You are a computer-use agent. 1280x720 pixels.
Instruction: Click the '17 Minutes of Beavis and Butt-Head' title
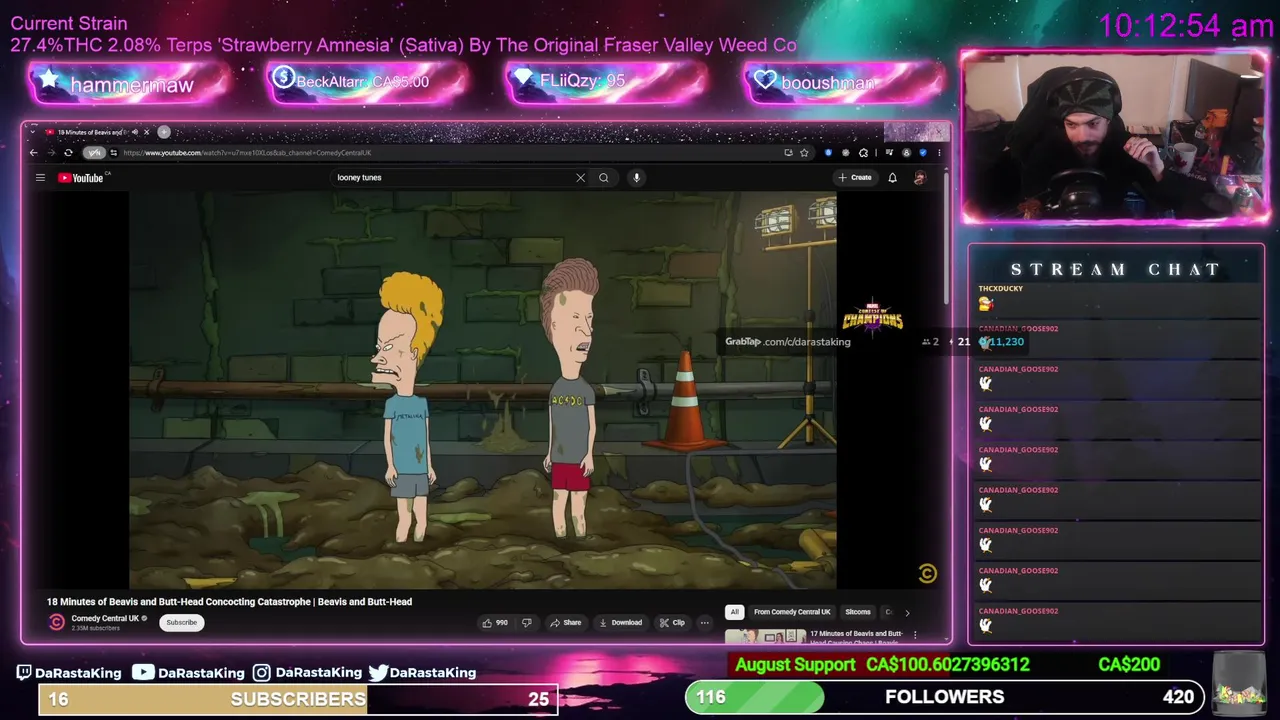click(856, 633)
